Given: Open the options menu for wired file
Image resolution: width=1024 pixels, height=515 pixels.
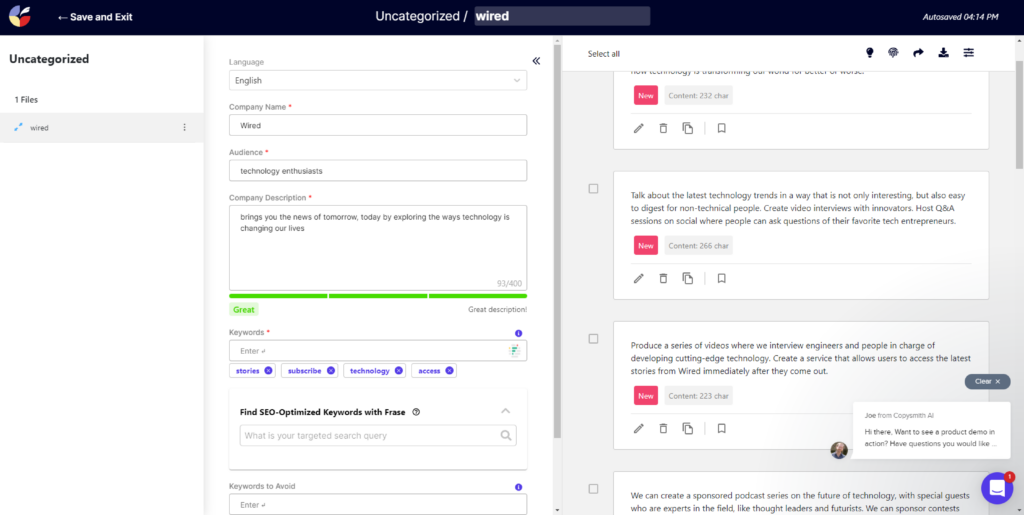Looking at the screenshot, I should pyautogui.click(x=184, y=128).
